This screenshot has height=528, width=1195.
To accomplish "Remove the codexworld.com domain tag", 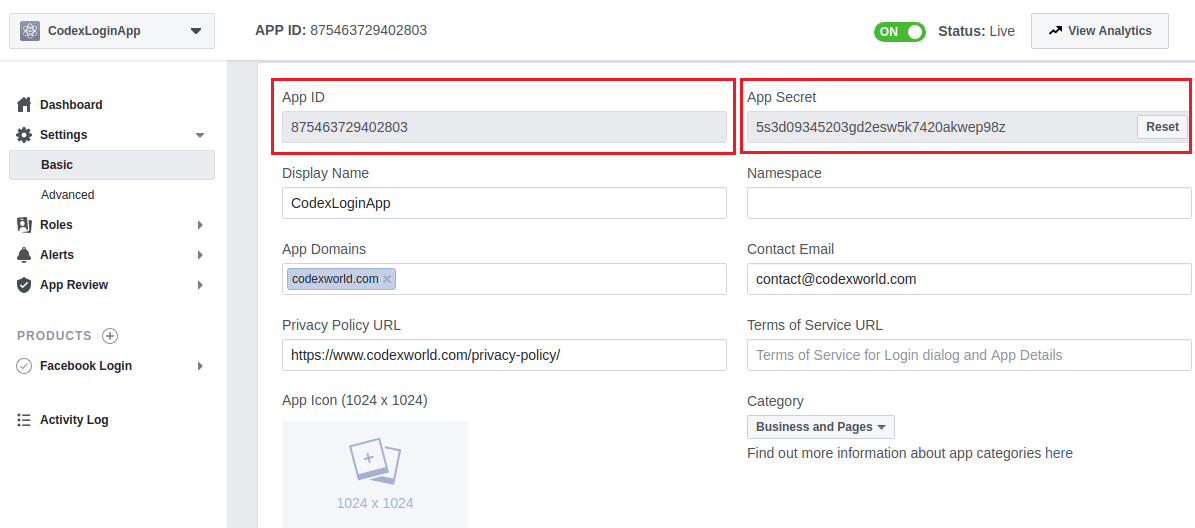I will (387, 279).
